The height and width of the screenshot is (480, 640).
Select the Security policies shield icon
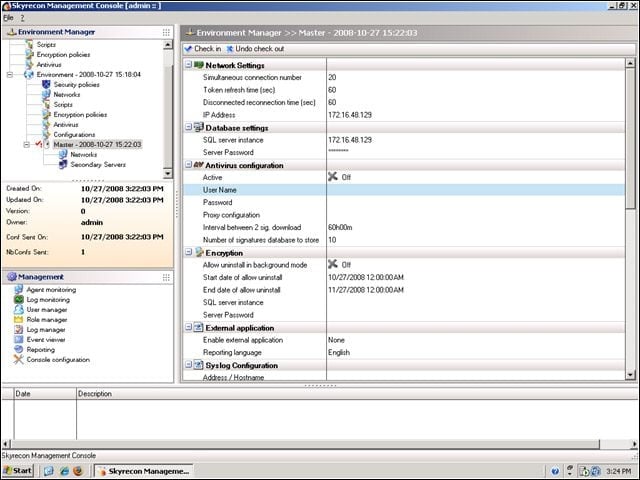click(x=46, y=84)
